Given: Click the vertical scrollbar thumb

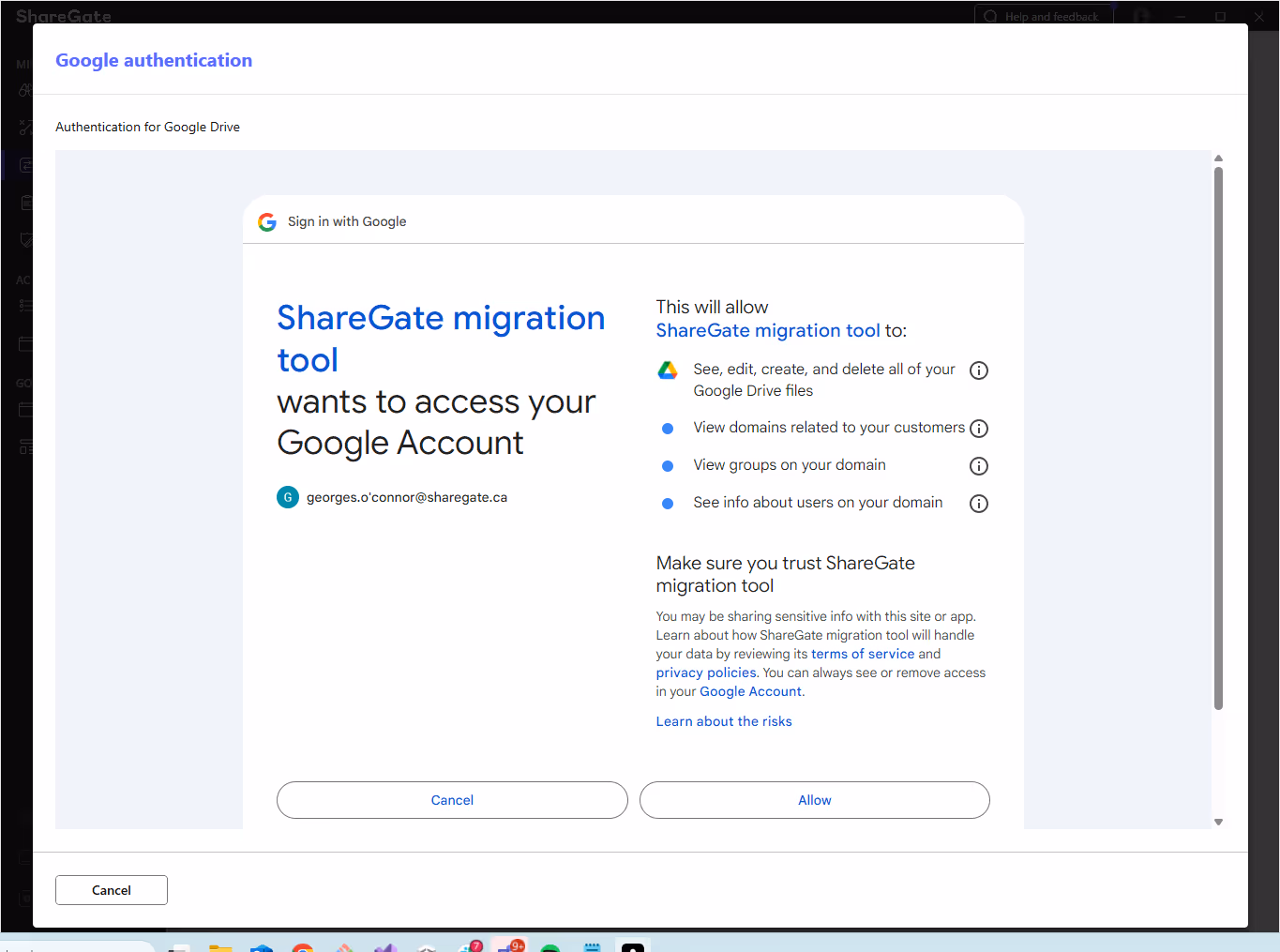Looking at the screenshot, I should [x=1218, y=438].
